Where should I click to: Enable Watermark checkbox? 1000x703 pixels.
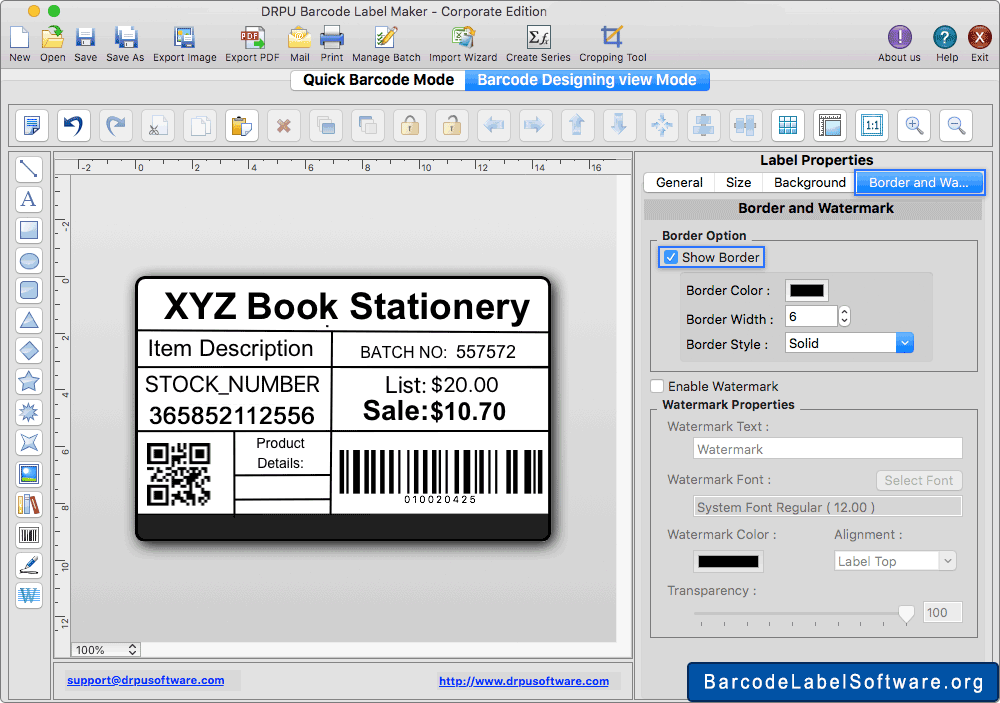coord(657,386)
